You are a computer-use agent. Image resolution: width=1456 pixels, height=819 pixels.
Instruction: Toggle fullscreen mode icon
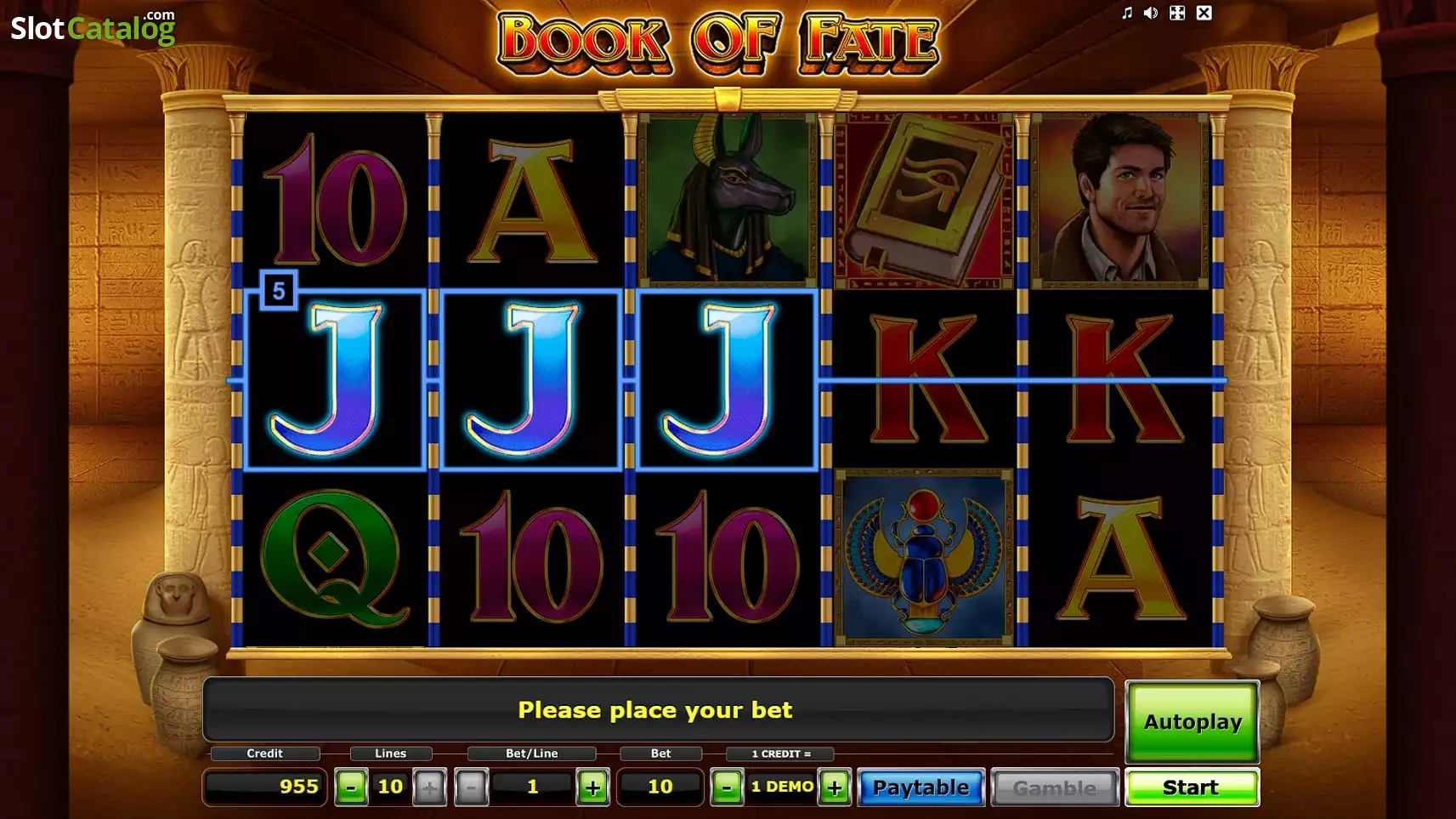[x=1177, y=13]
